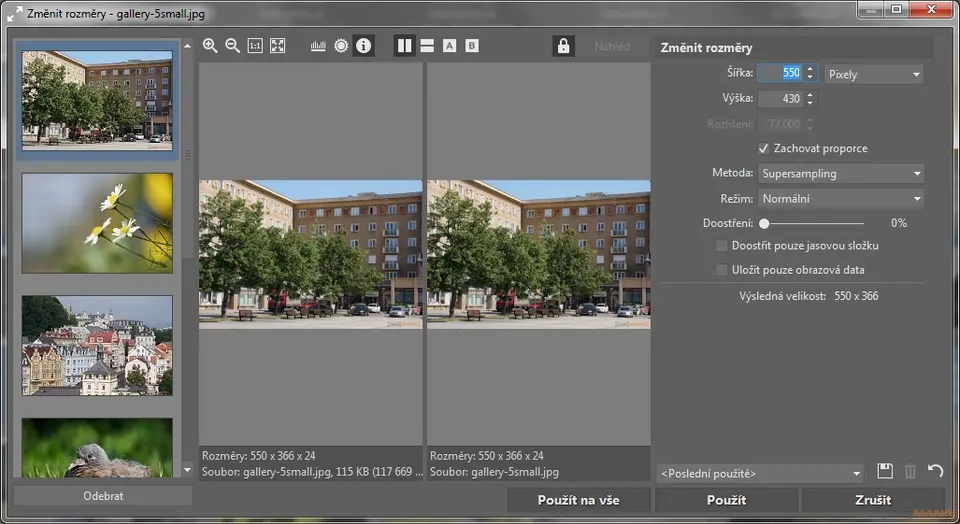Image resolution: width=960 pixels, height=524 pixels.
Task: Click the fit-to-window zoom icon
Action: [x=278, y=46]
